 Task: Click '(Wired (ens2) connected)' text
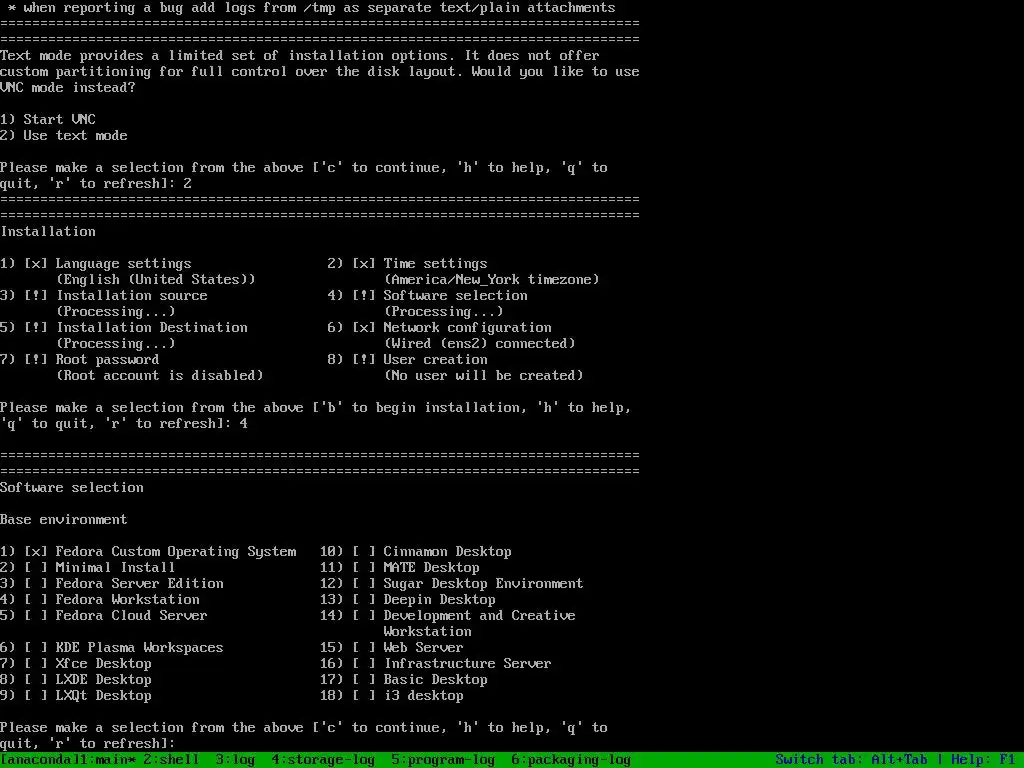[x=479, y=344]
